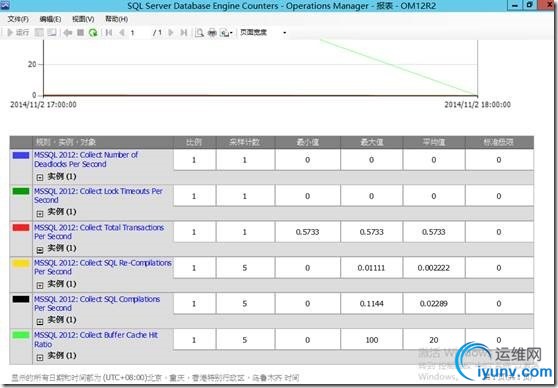This screenshot has width=558, height=388.
Task: Click the second layout icon left of Back arrow
Action: 52,32
